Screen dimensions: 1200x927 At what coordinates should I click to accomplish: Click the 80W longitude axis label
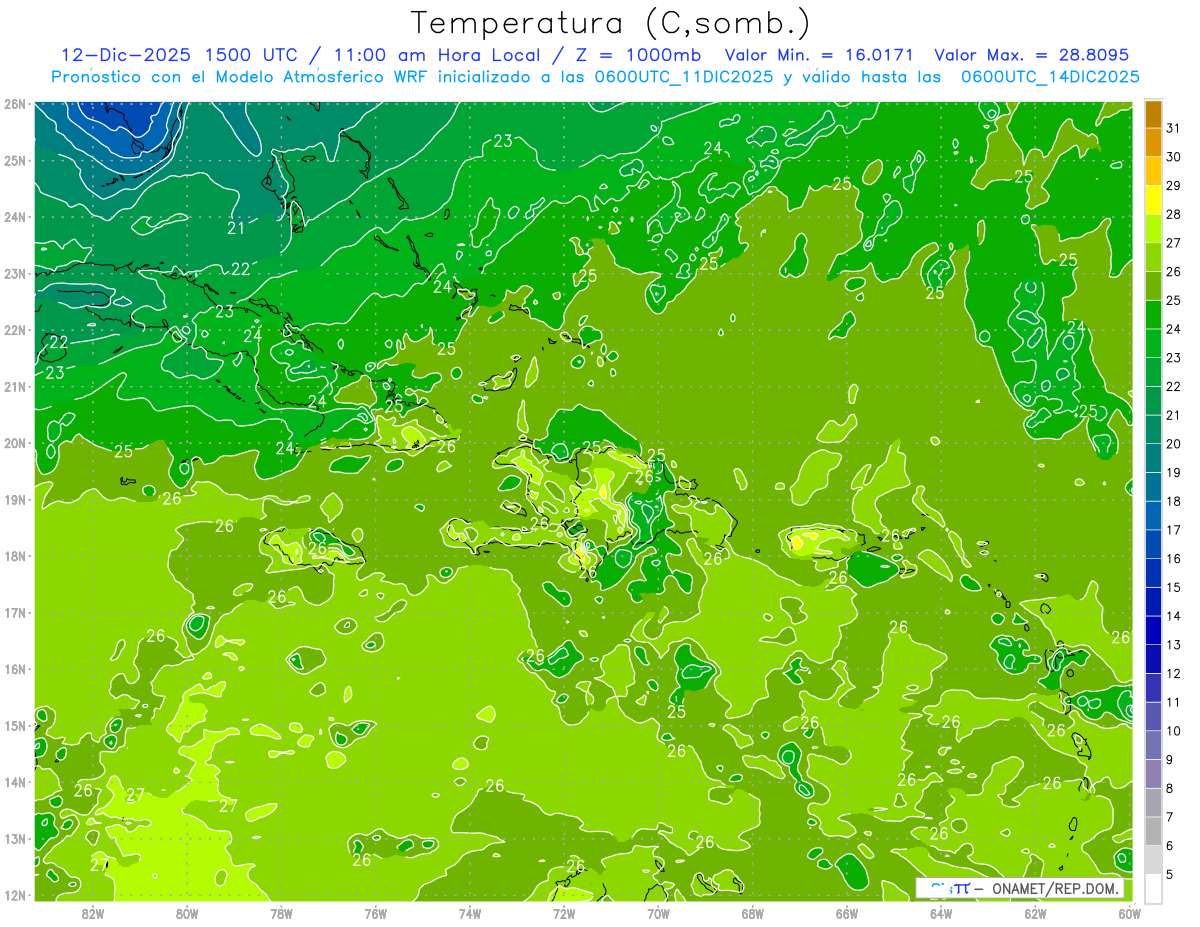click(x=187, y=913)
